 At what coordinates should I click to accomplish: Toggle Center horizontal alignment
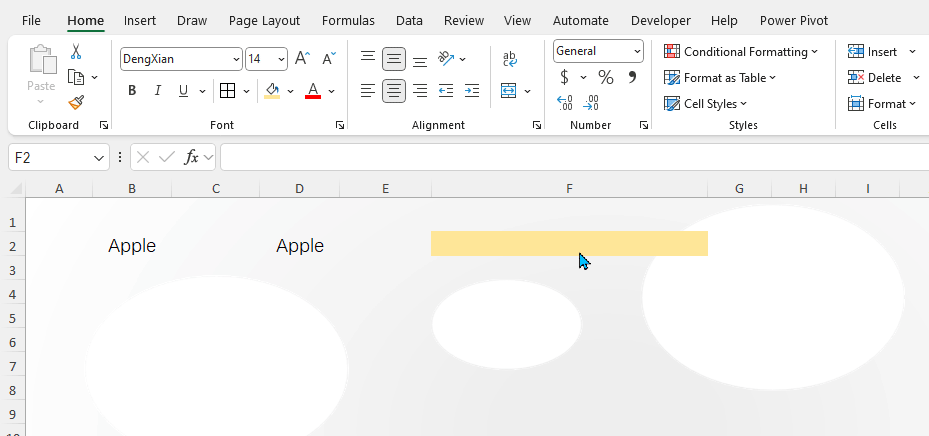click(x=394, y=91)
